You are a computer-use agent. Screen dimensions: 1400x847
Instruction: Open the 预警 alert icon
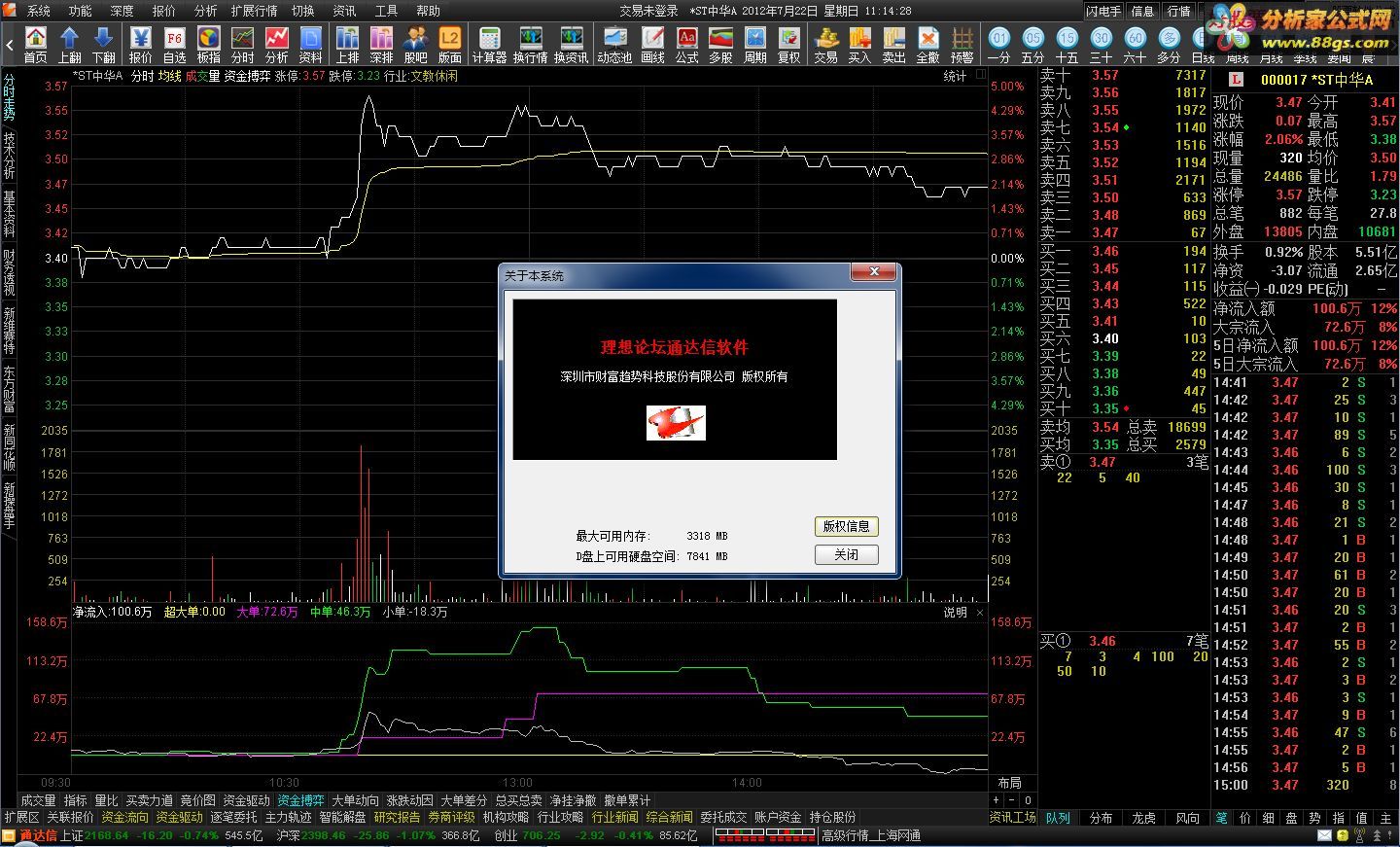962,45
